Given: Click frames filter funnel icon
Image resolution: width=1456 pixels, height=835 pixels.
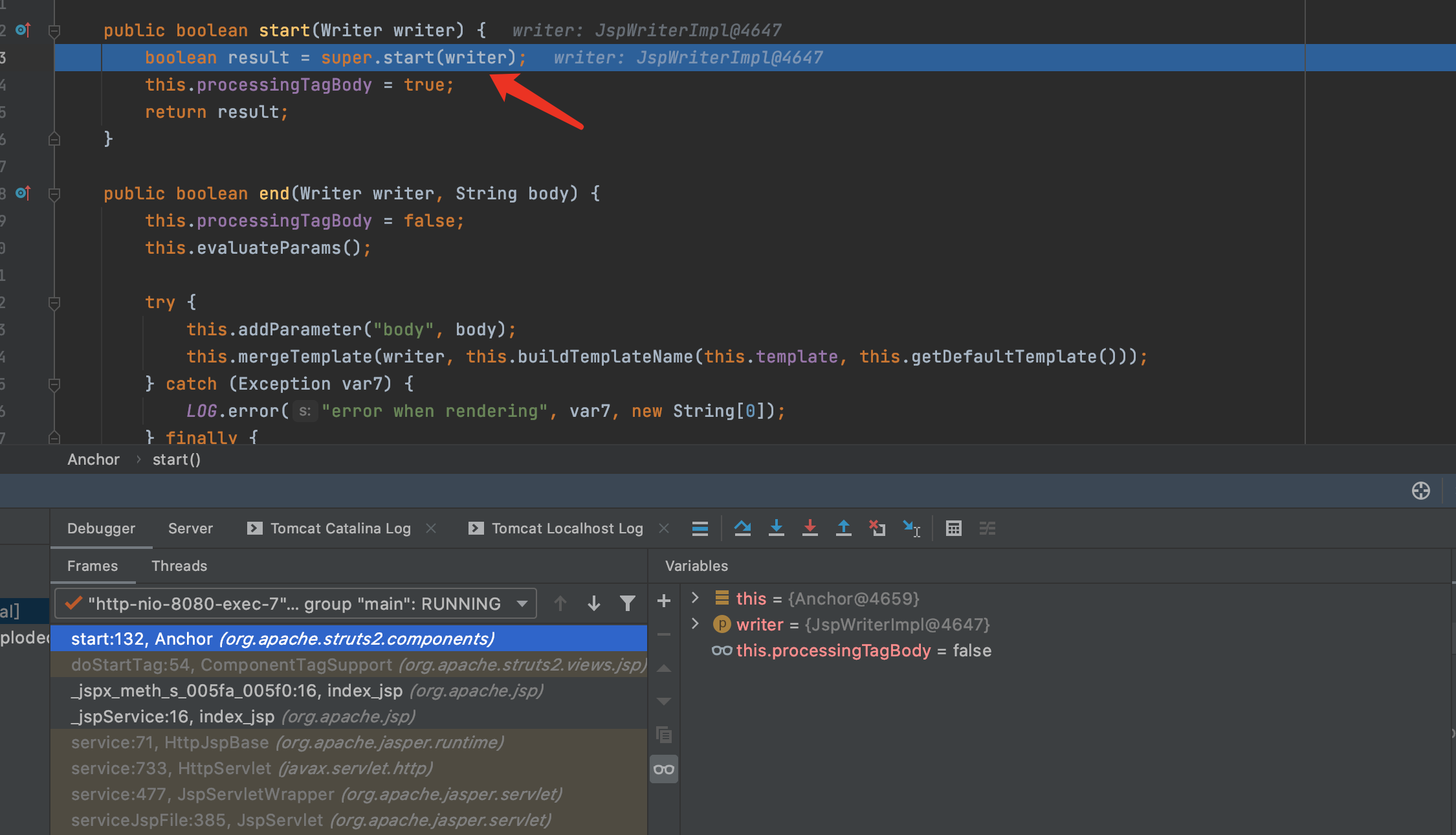Looking at the screenshot, I should 627,604.
